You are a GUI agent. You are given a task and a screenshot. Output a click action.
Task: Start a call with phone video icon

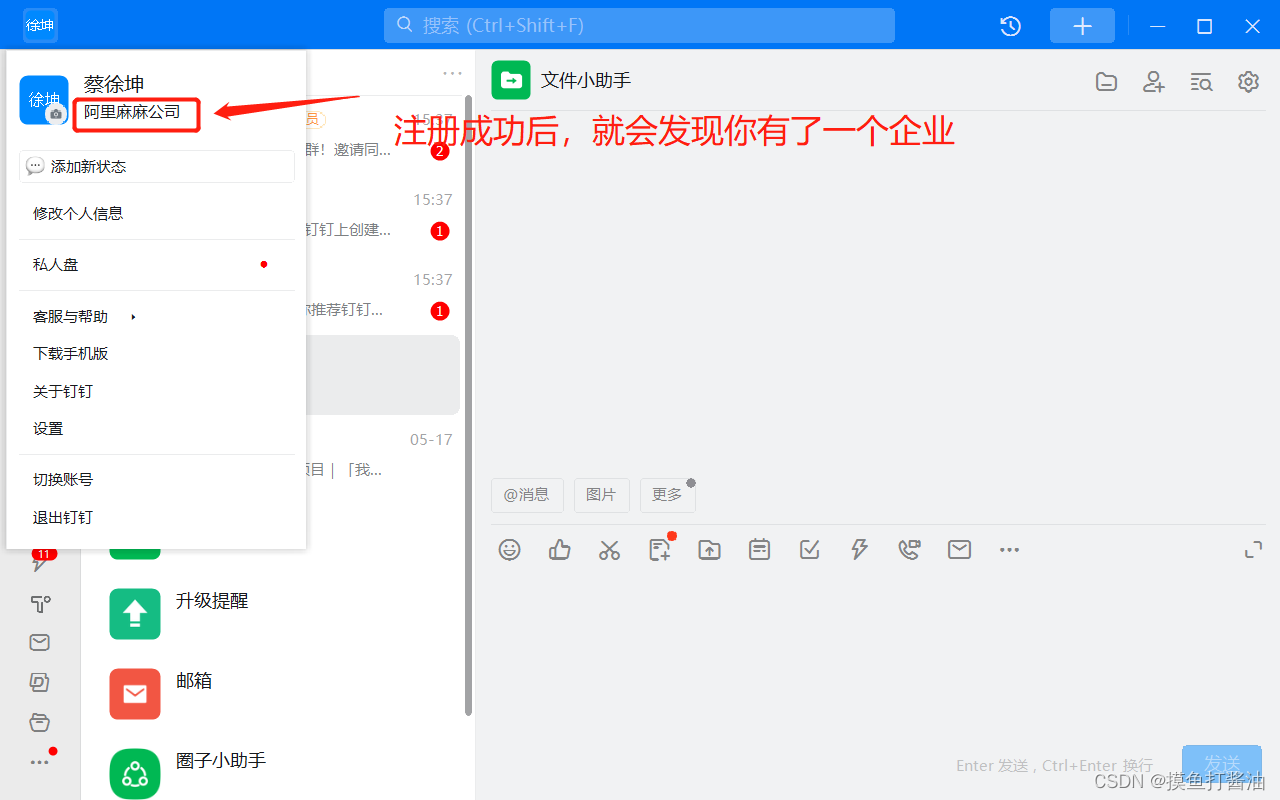[x=909, y=549]
